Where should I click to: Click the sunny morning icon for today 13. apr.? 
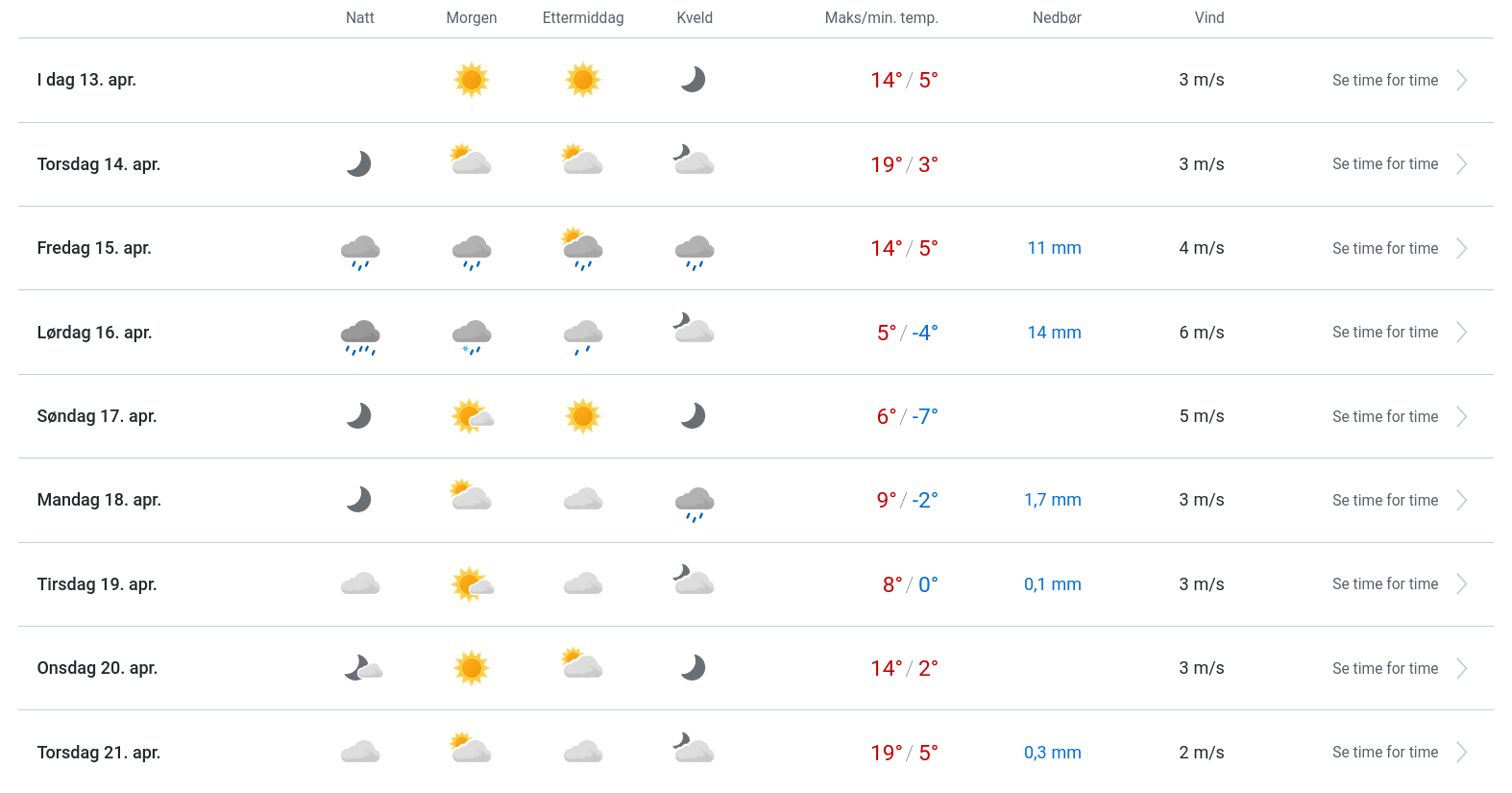pos(471,80)
